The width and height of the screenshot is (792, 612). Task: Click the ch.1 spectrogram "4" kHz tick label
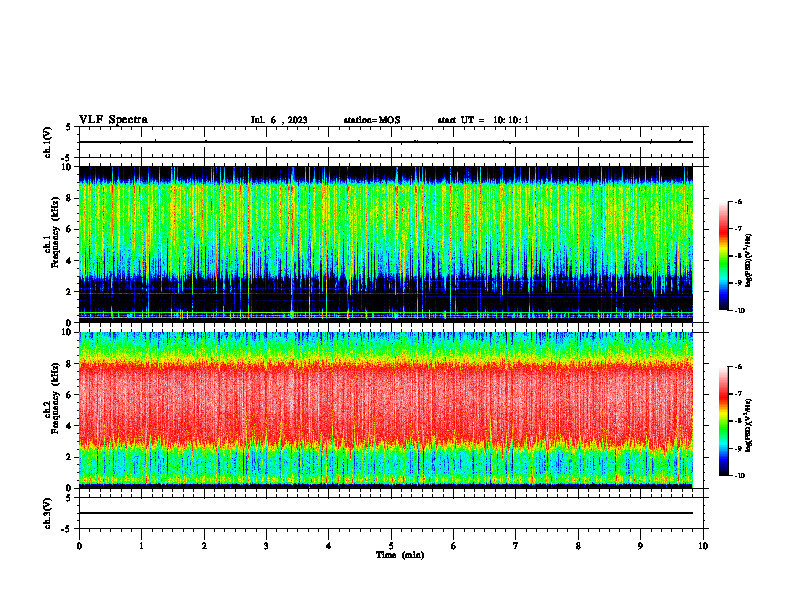point(69,261)
